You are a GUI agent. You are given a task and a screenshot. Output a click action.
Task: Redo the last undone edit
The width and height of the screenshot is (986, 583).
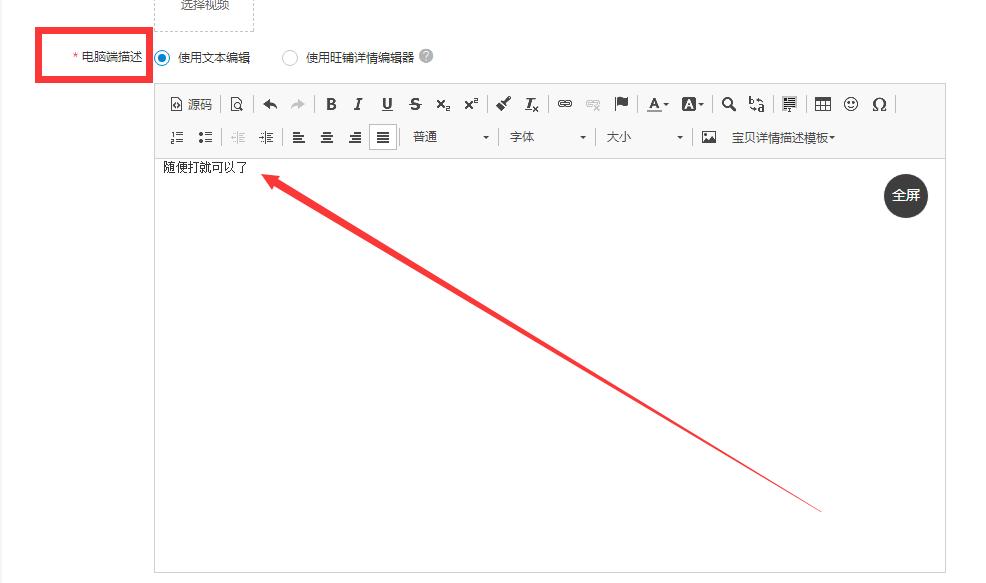[x=297, y=104]
